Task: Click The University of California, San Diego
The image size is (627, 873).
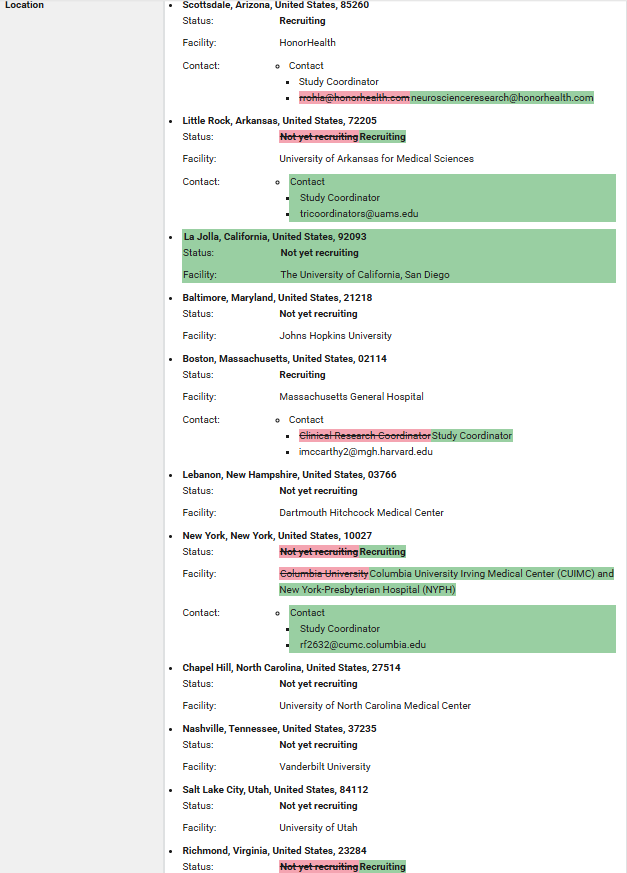Action: pyautogui.click(x=365, y=274)
